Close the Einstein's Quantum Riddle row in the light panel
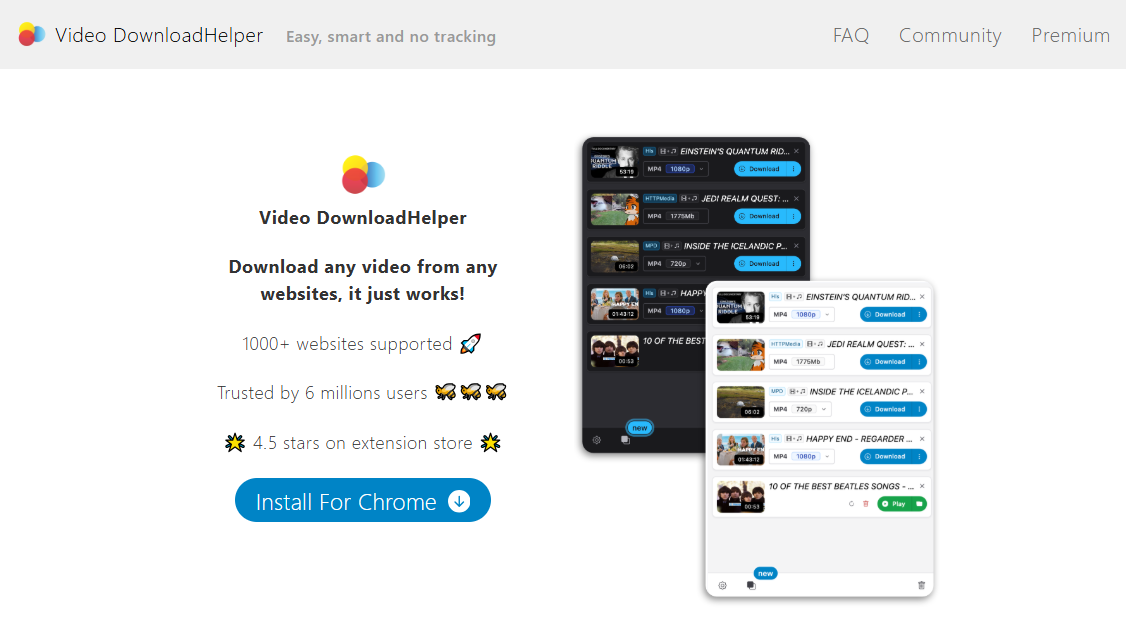The image size is (1126, 624). tap(922, 297)
